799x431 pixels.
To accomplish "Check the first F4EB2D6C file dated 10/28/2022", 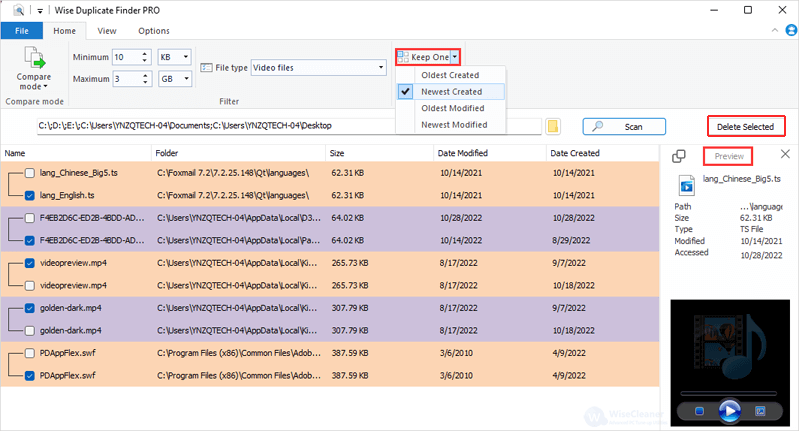I will pyautogui.click(x=30, y=218).
